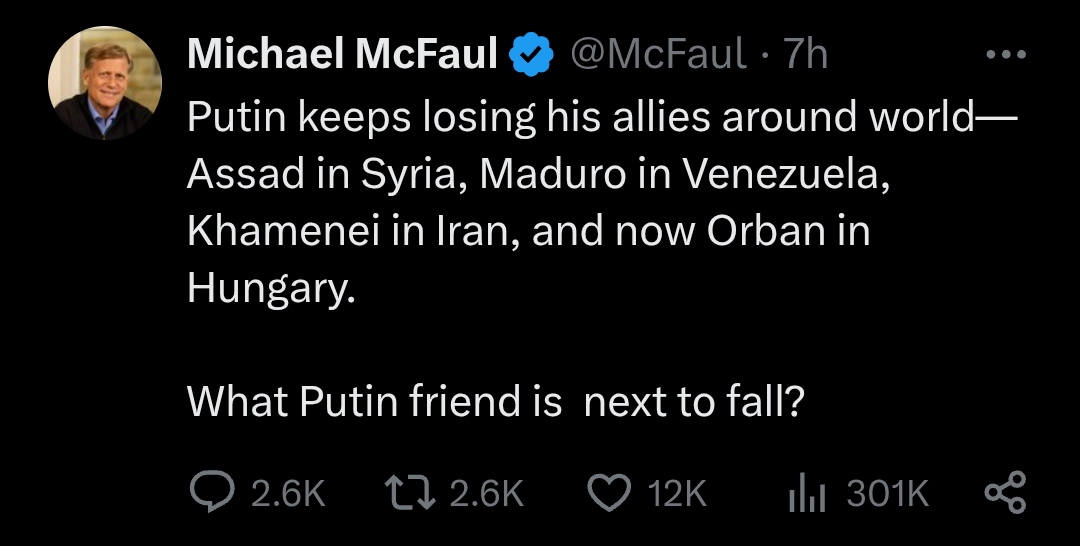Viewport: 1080px width, 546px height.
Task: Click the 'Khamenei in Iran' text line
Action: click(x=528, y=232)
